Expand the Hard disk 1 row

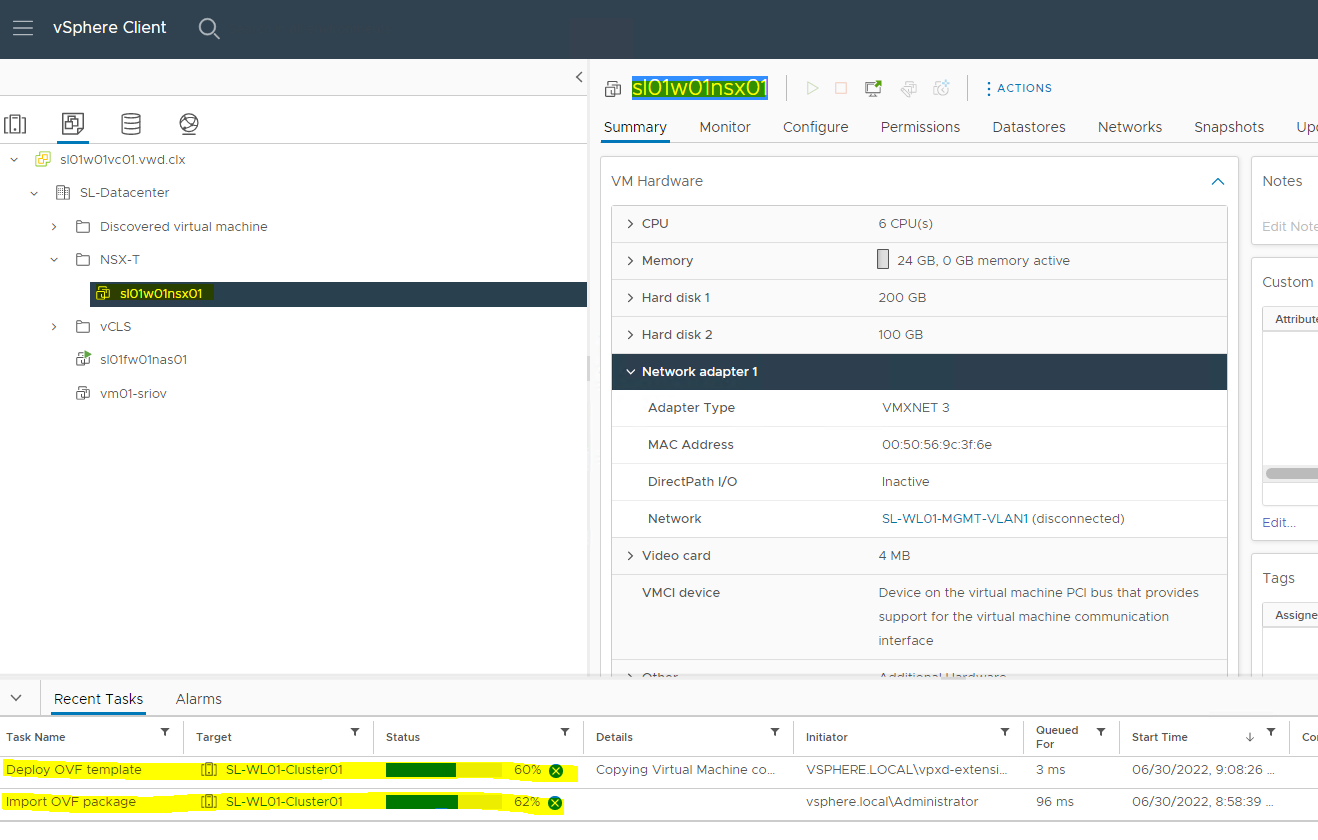pyautogui.click(x=630, y=298)
